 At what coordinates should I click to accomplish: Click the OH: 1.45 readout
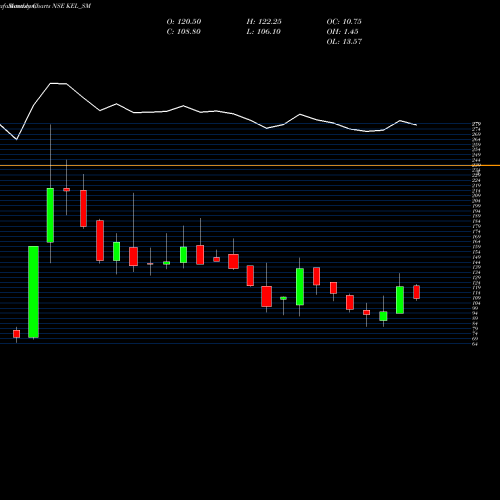[342, 32]
